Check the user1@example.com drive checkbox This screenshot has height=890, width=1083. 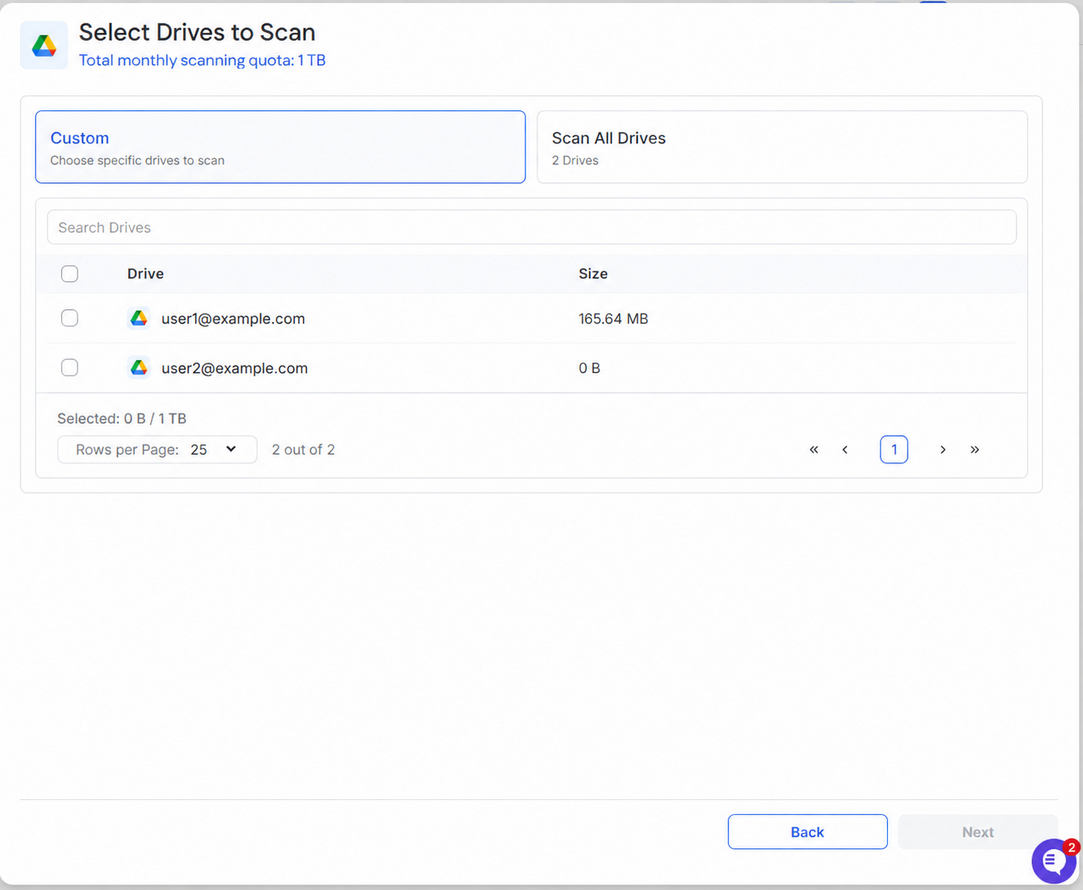coord(70,318)
